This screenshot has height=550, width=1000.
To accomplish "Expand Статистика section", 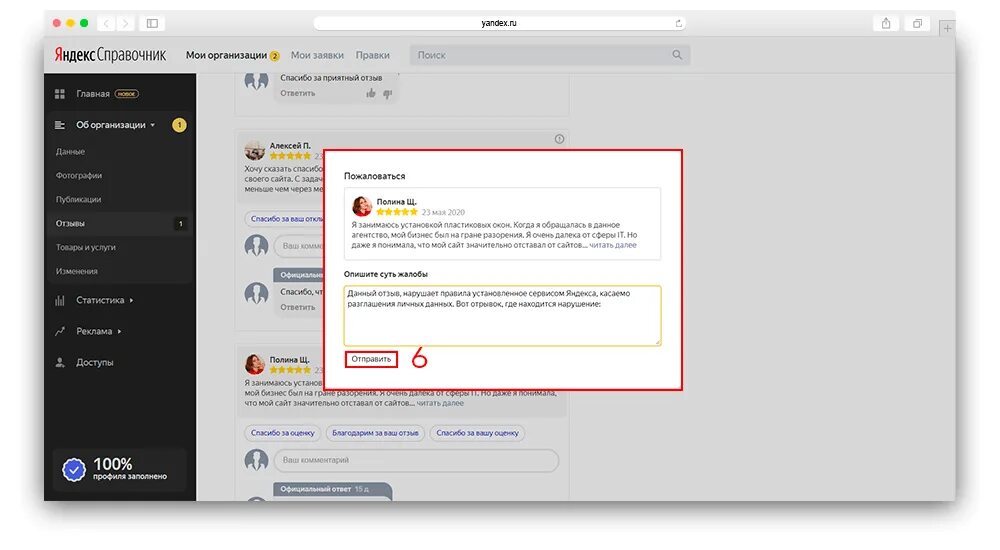I will (105, 300).
